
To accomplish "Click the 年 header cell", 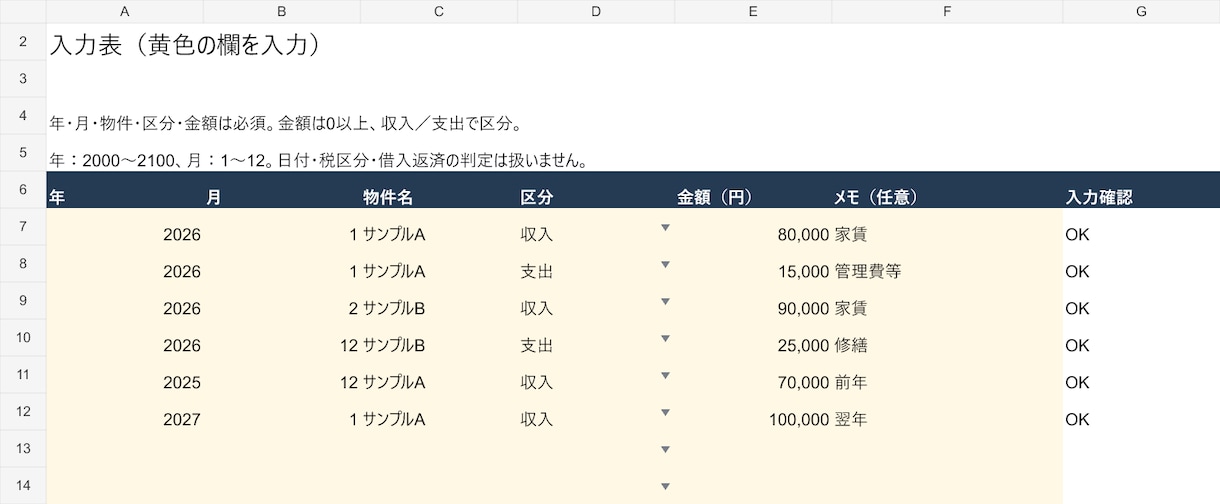I will (x=125, y=190).
